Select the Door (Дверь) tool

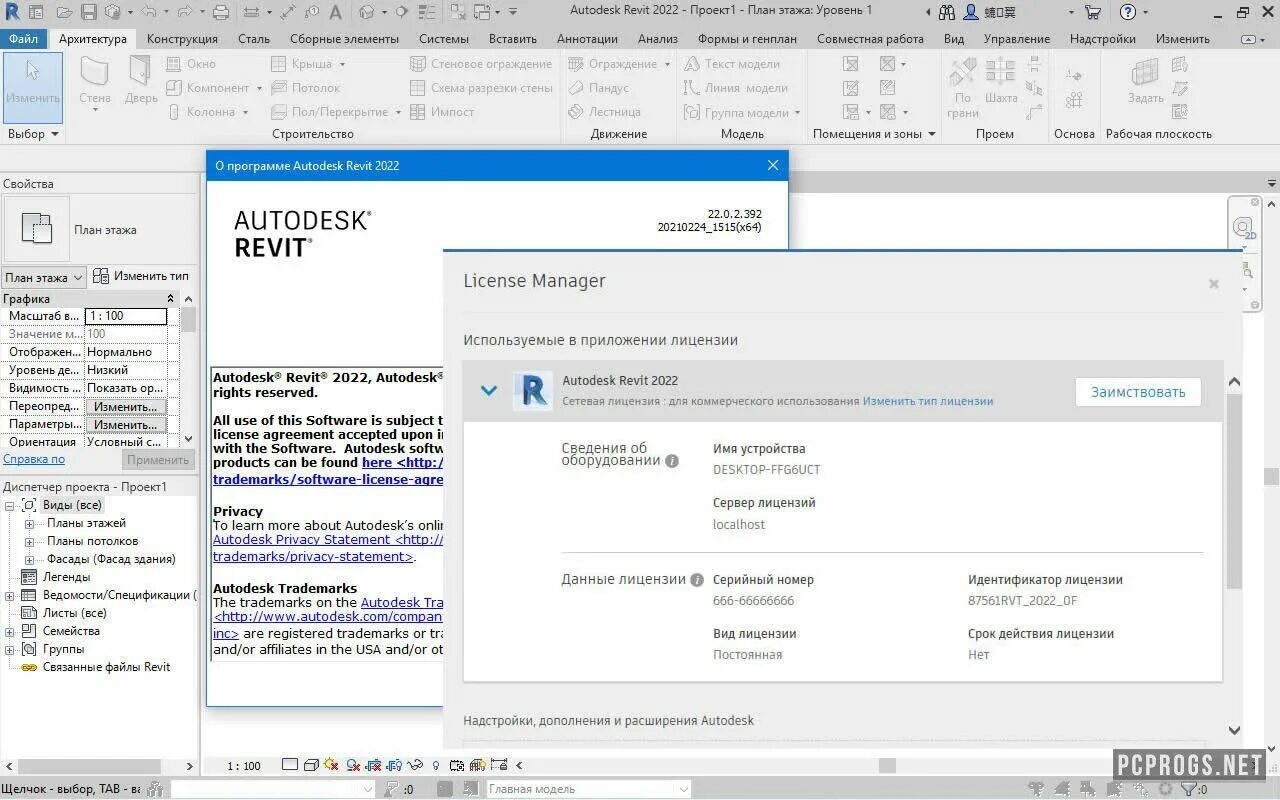tap(141, 82)
